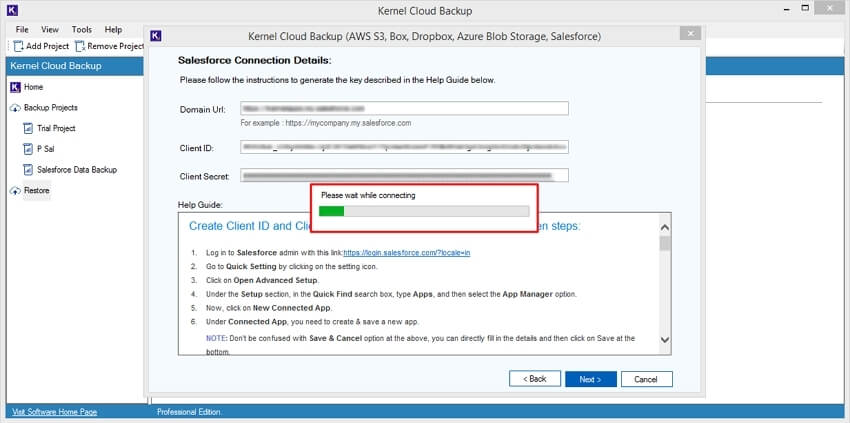Click help step 'New Connected App'

[292, 308]
